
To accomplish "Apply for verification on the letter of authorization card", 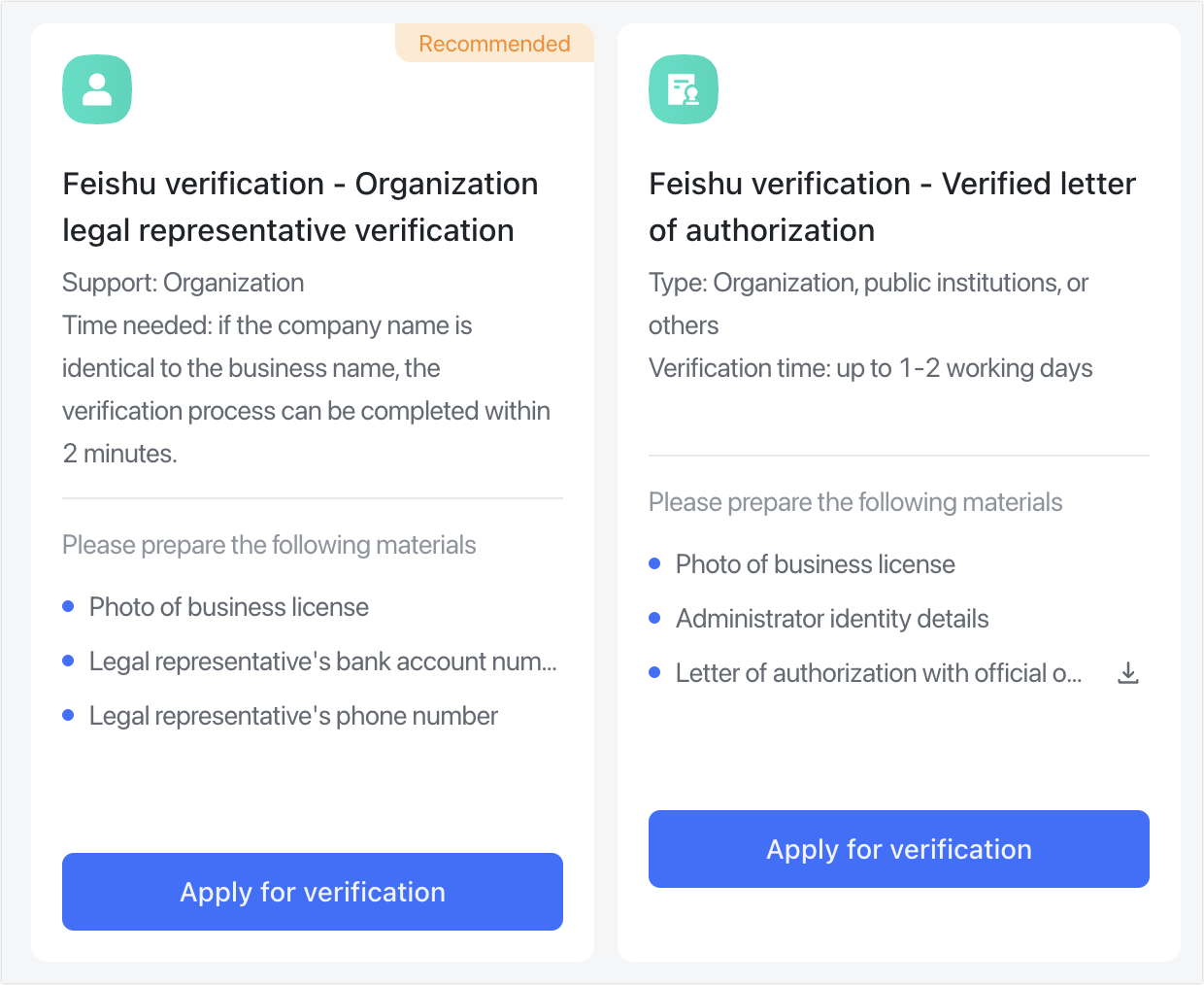I will (x=898, y=848).
